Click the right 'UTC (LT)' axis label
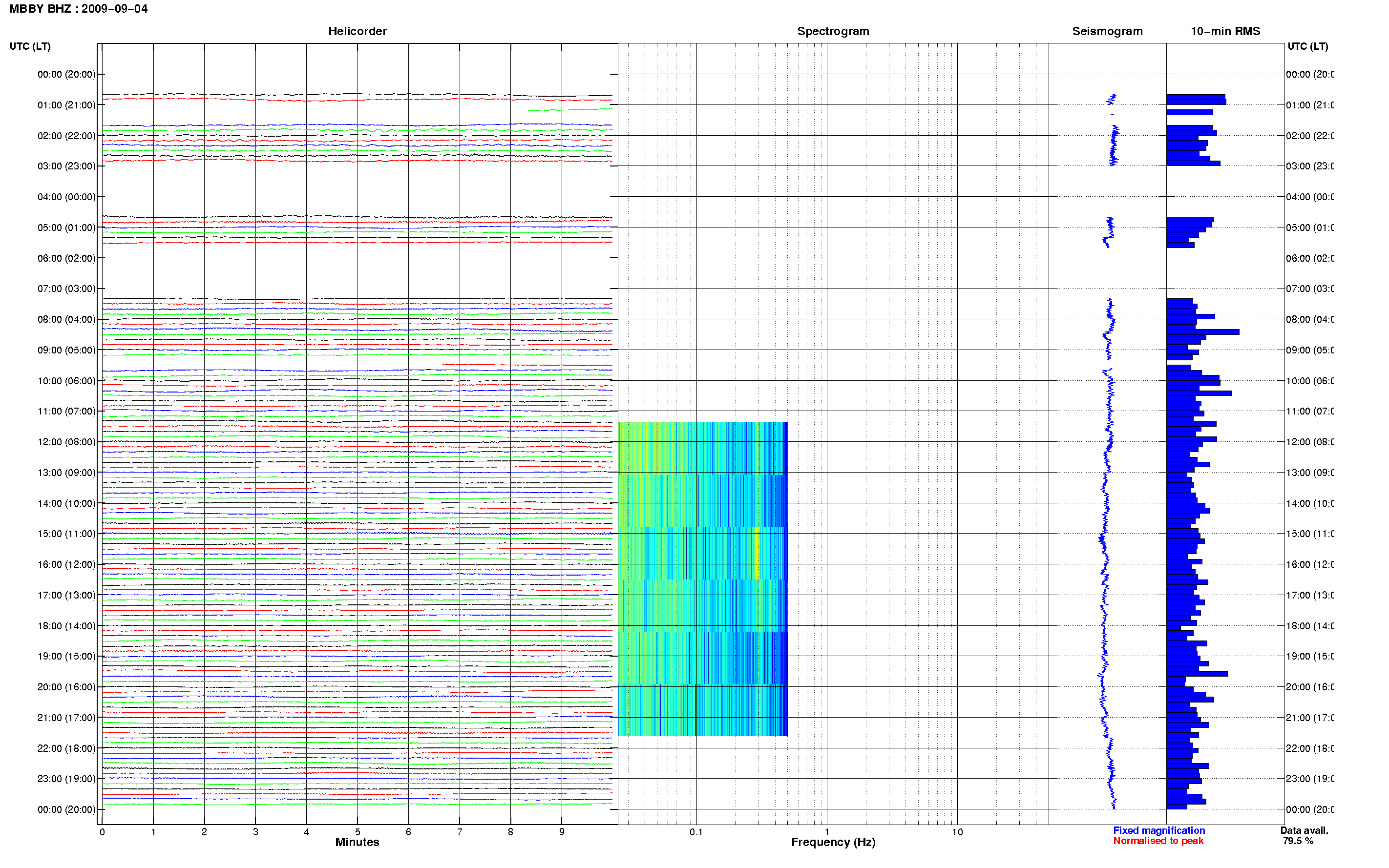1389x868 pixels. [1307, 46]
